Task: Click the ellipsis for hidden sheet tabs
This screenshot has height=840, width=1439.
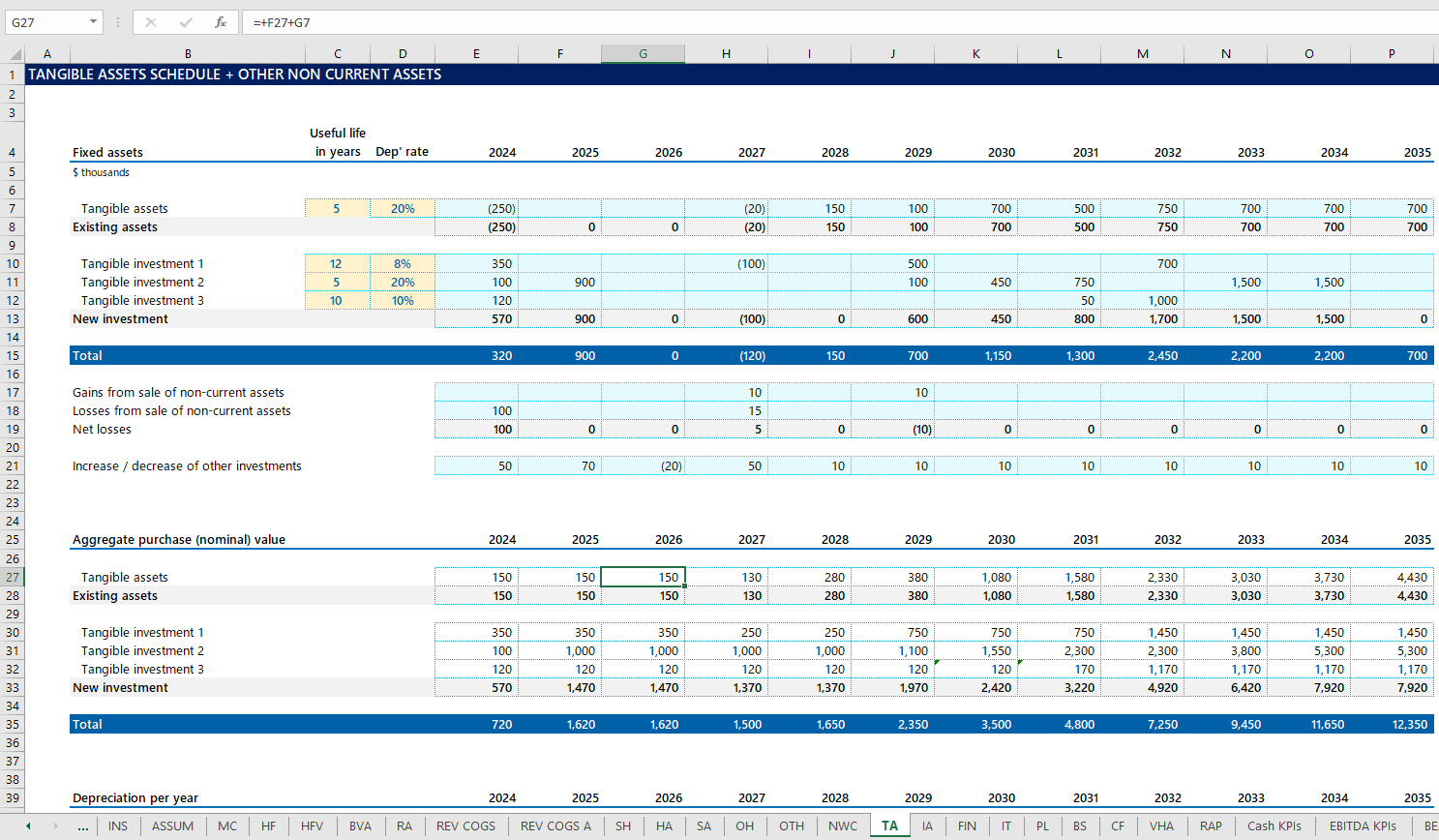Action: pos(83,826)
